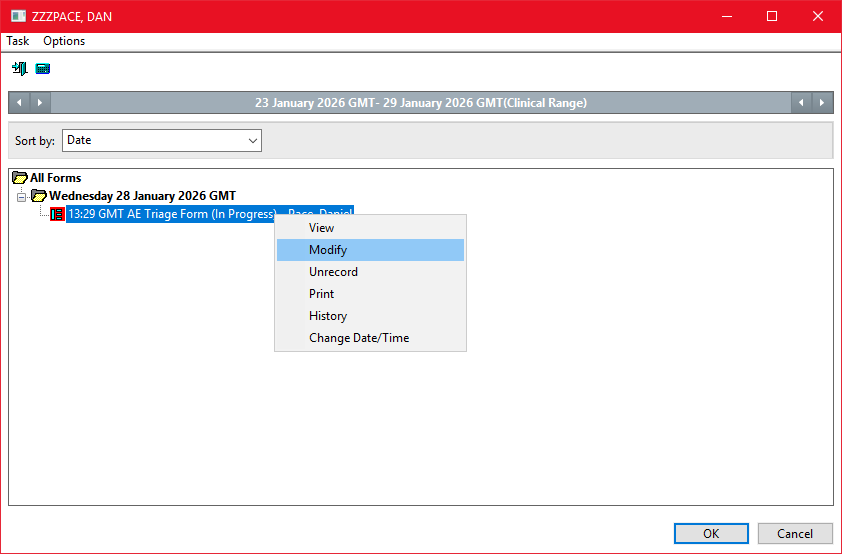The image size is (842, 554).
Task: Click left arrow at the date bar's left end
Action: pos(19,103)
